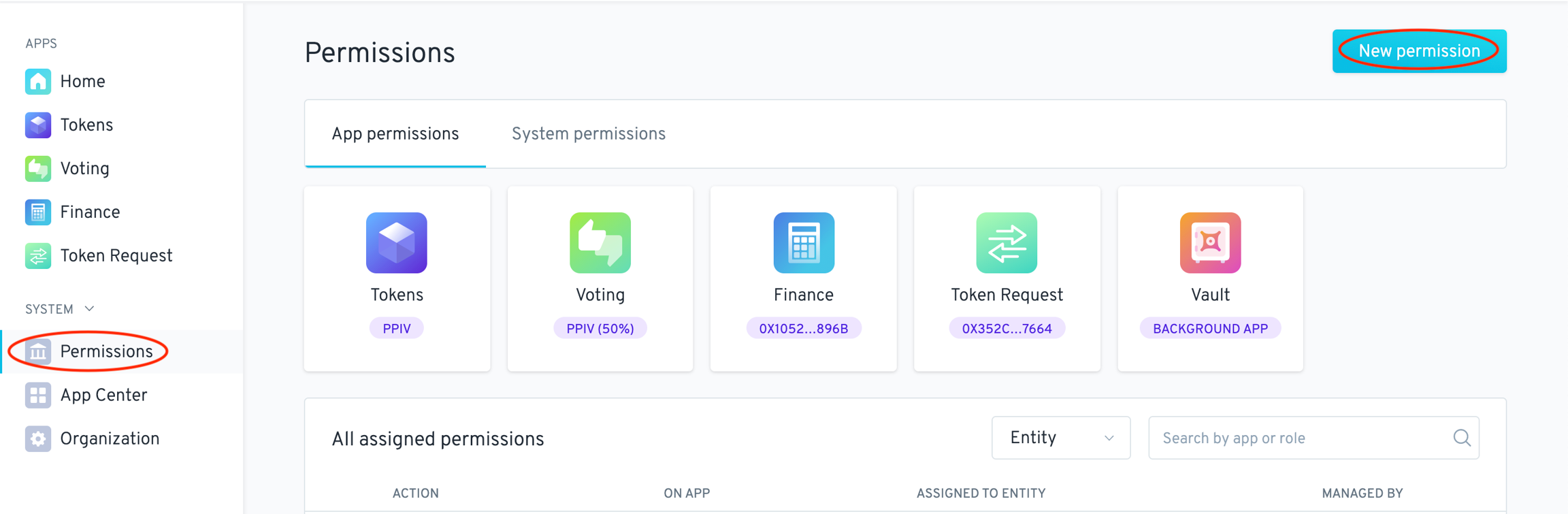Click the search magnifier icon
The image size is (1568, 514).
tap(1462, 438)
